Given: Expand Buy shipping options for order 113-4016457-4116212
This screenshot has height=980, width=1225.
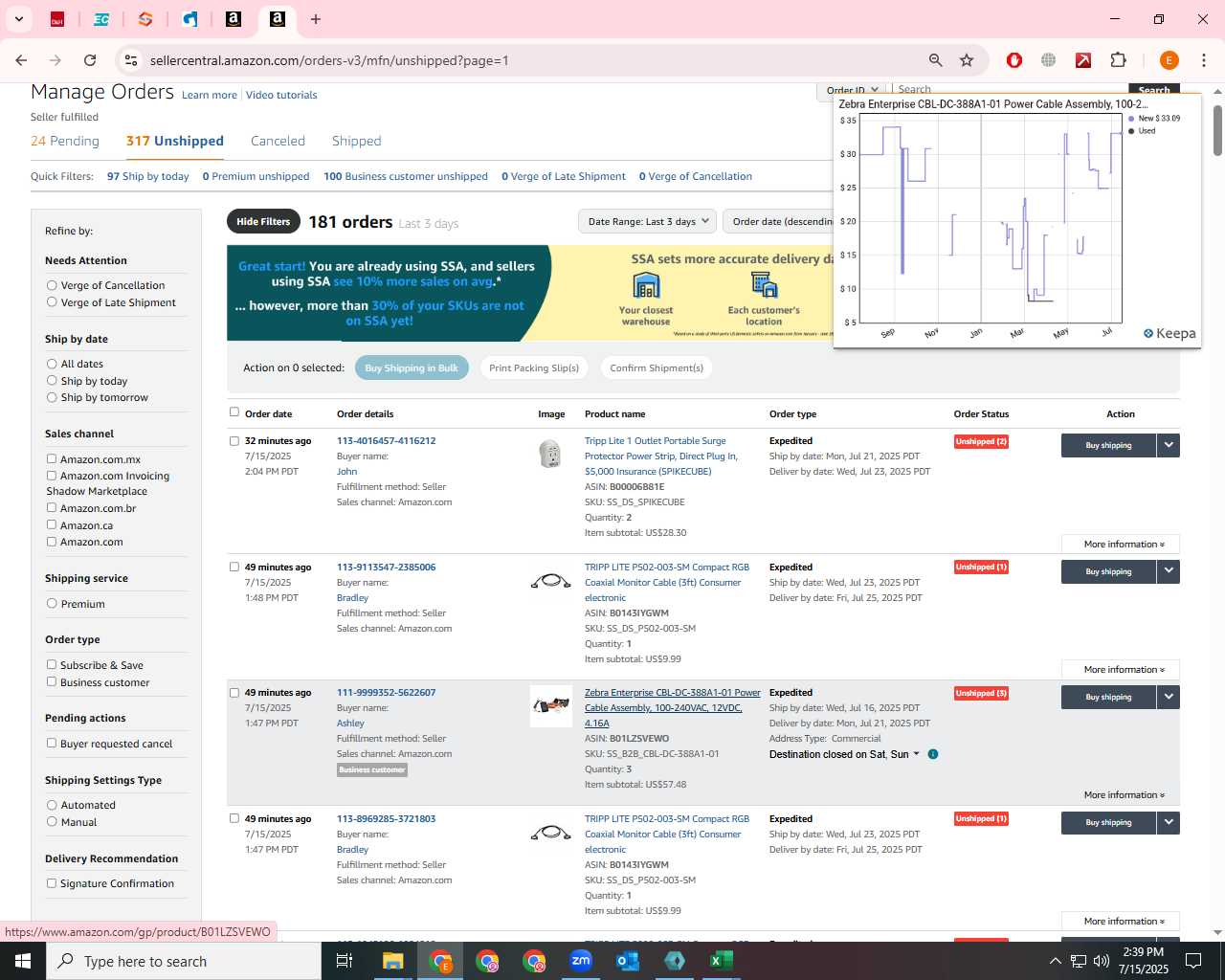Looking at the screenshot, I should (x=1169, y=445).
